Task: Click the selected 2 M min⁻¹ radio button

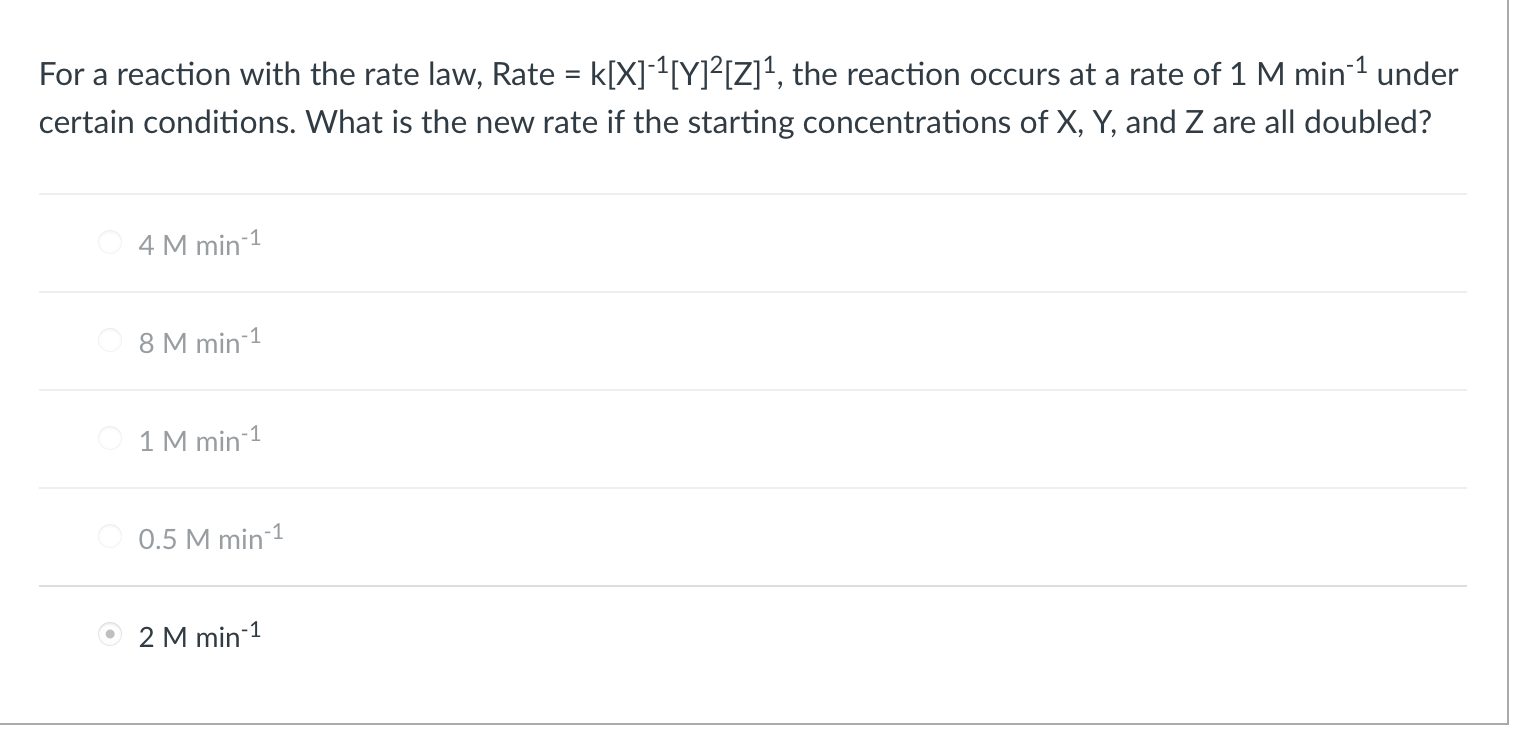Action: 110,633
